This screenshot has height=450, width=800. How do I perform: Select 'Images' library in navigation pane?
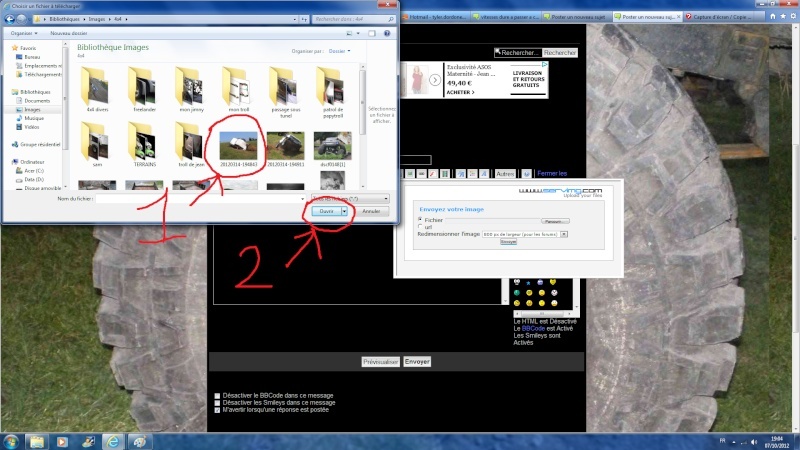coord(32,110)
